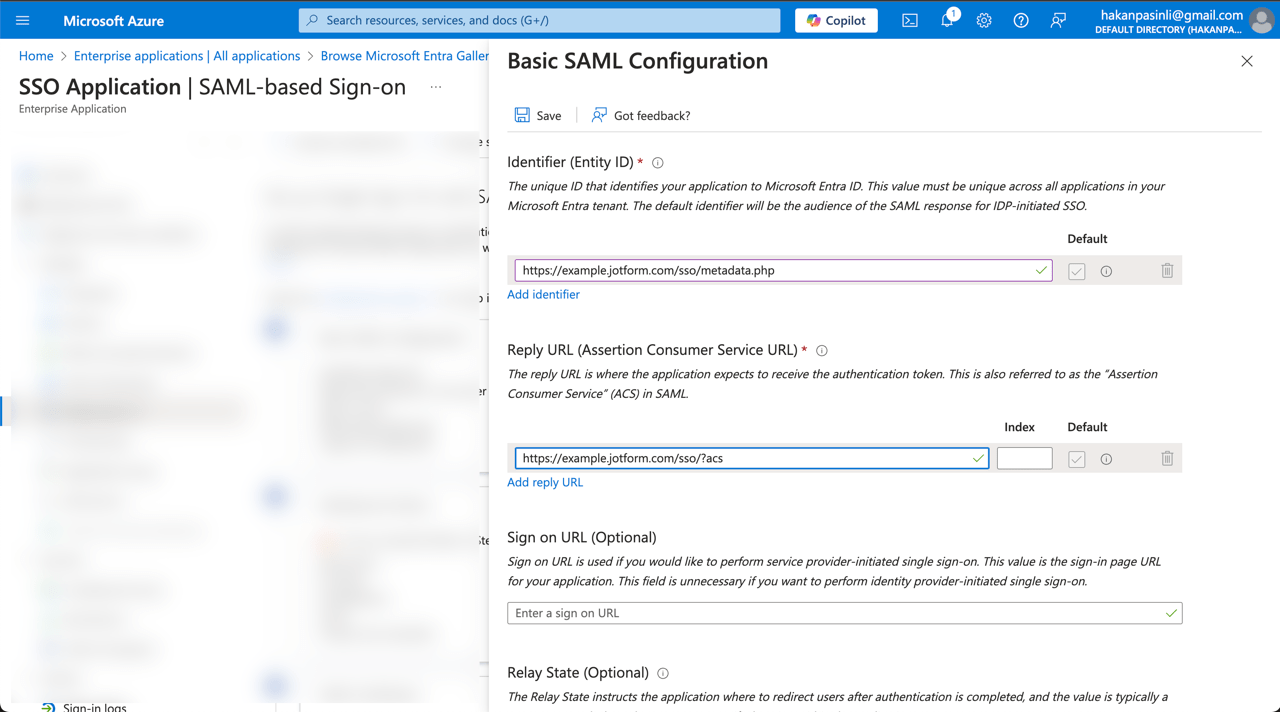Click the Add reply URL link
Viewport: 1280px width, 712px height.
tap(545, 482)
